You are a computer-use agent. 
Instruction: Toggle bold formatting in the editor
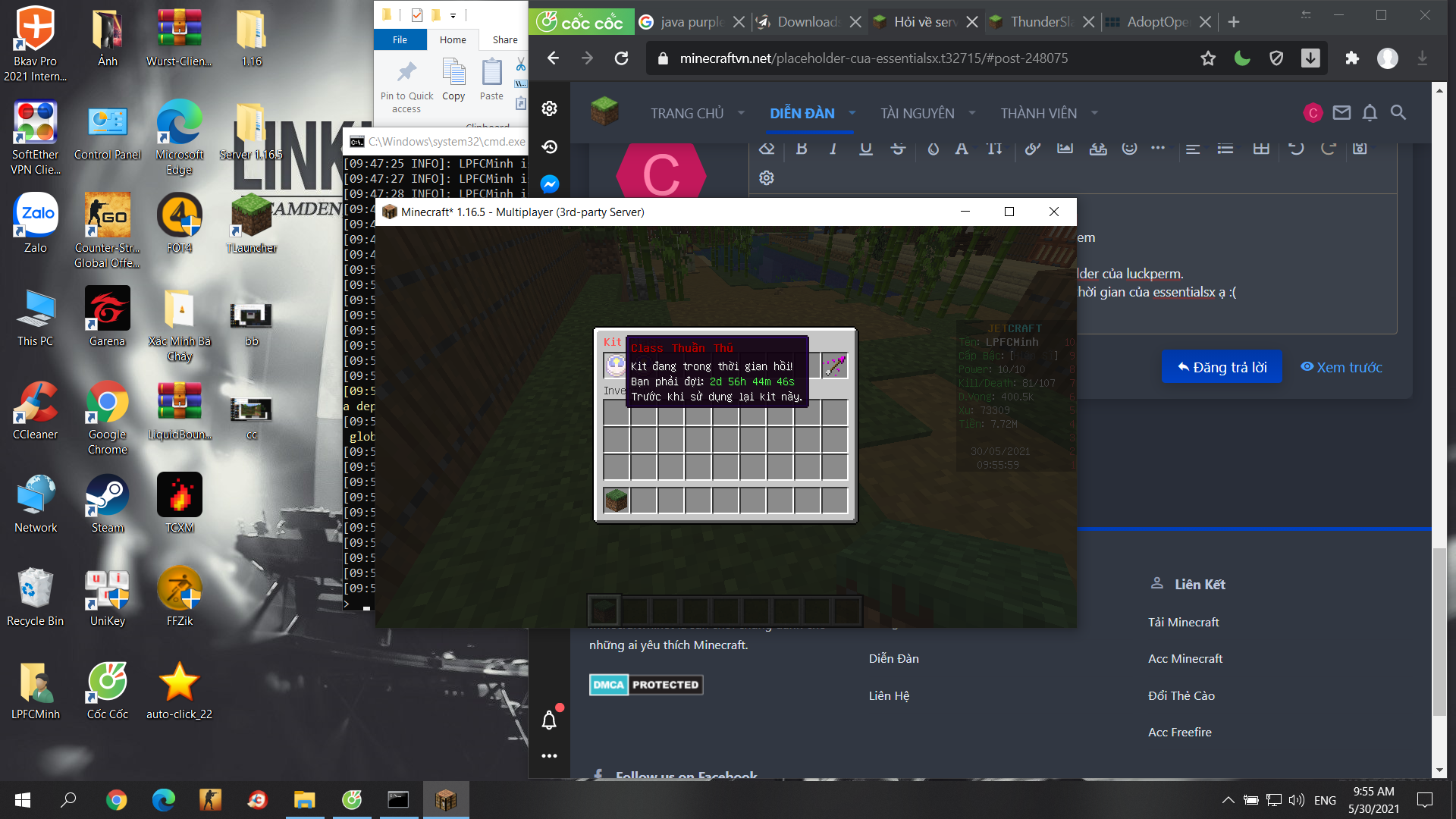point(802,149)
